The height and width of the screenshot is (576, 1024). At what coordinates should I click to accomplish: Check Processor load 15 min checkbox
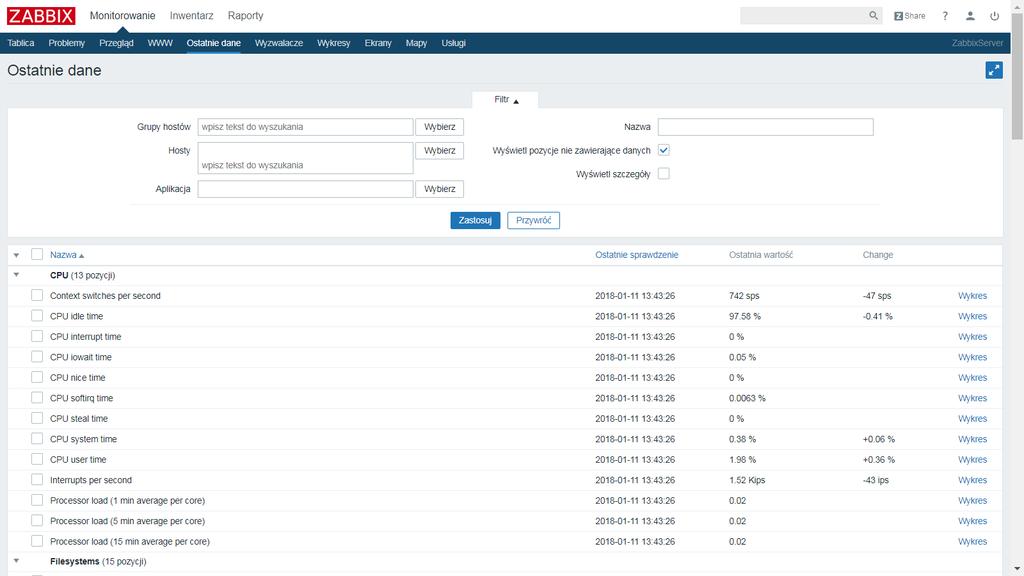point(37,541)
